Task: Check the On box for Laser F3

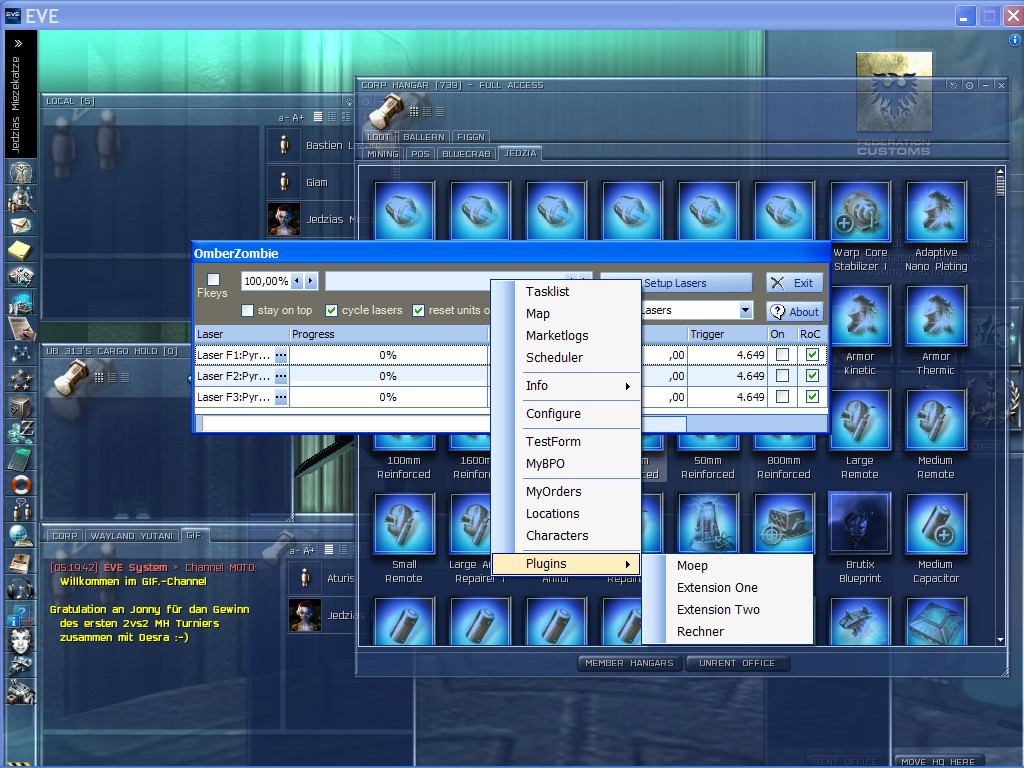Action: coord(782,396)
